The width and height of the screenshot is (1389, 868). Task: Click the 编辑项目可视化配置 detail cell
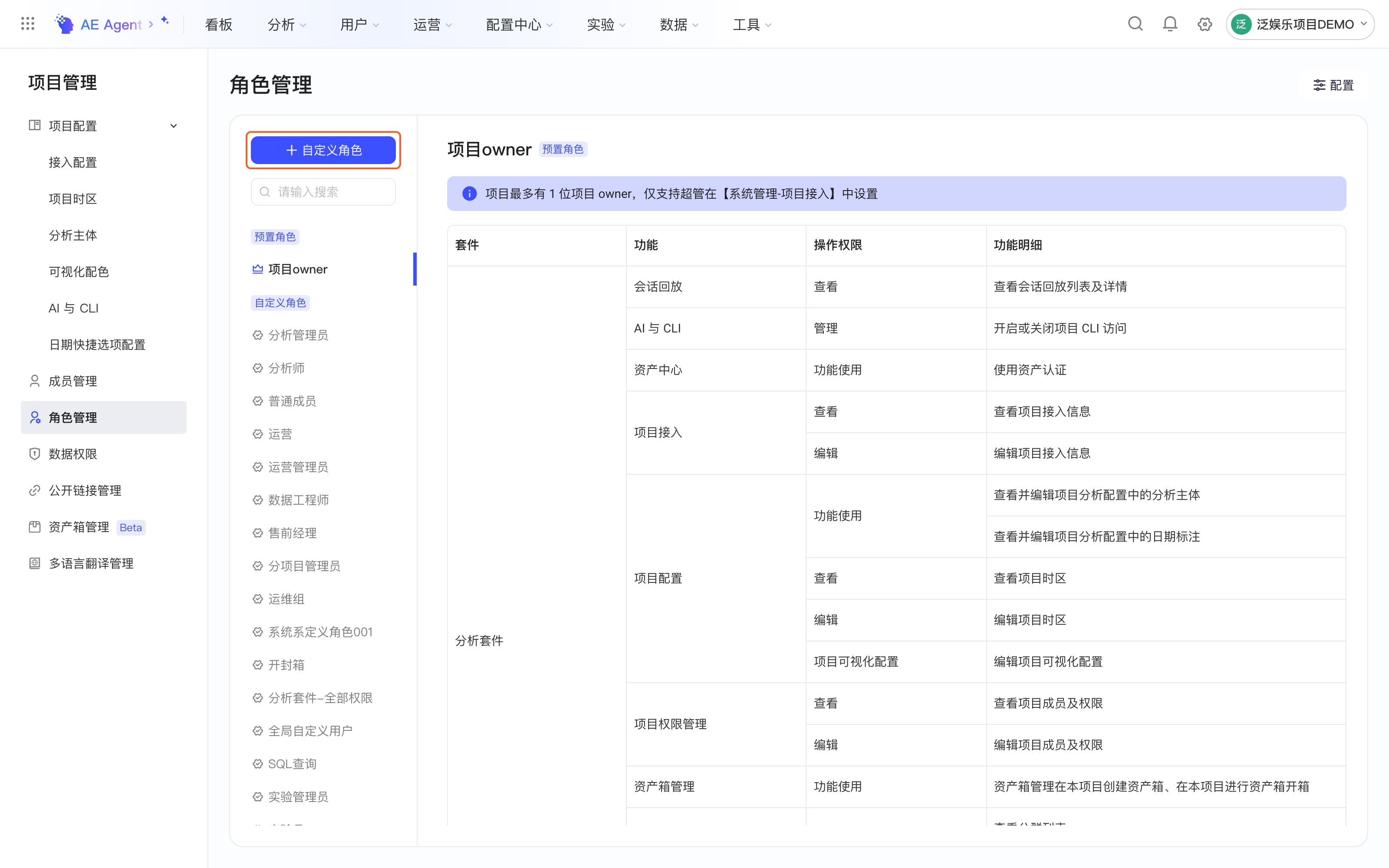click(1166, 661)
